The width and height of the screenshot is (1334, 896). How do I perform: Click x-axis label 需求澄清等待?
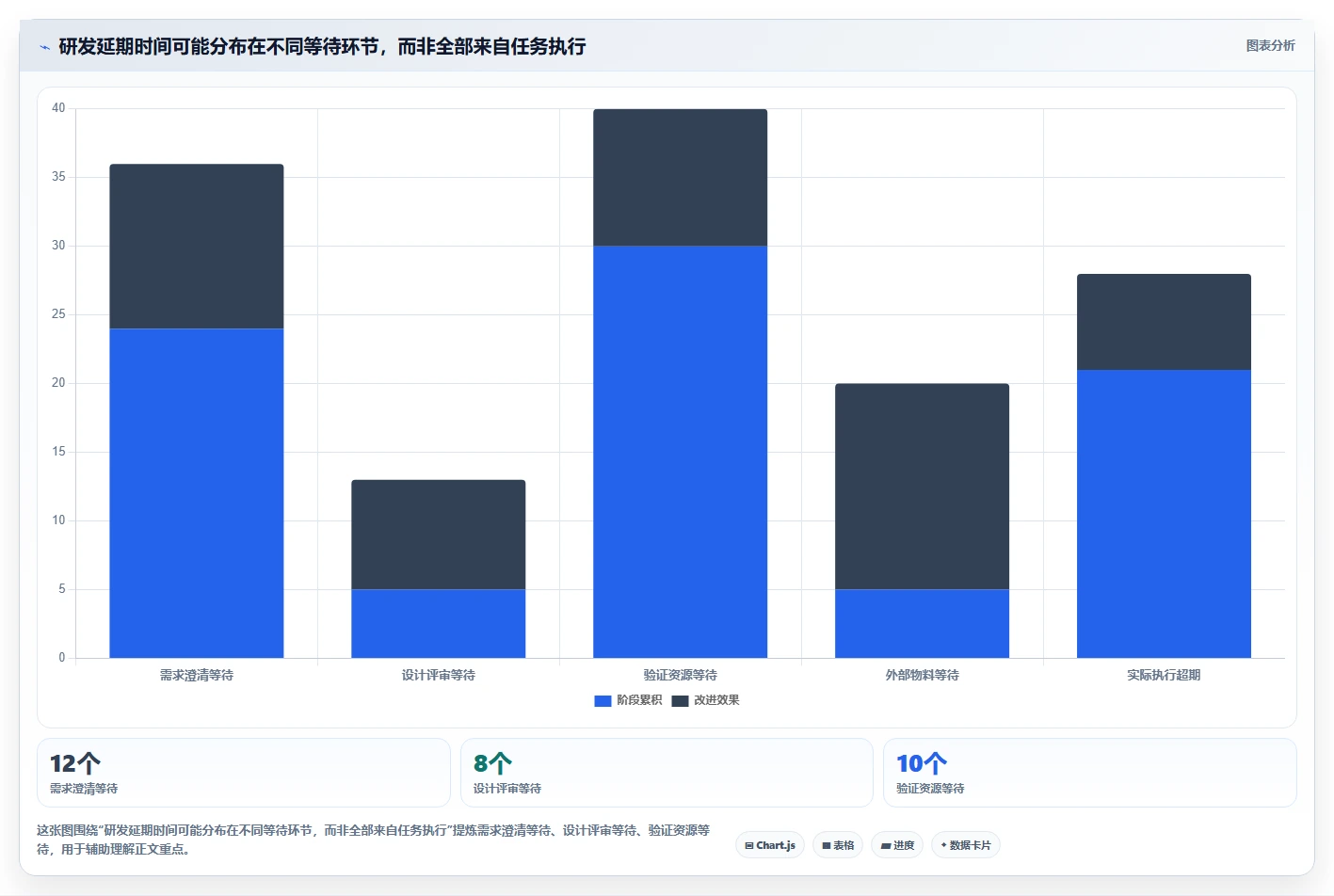pyautogui.click(x=197, y=675)
